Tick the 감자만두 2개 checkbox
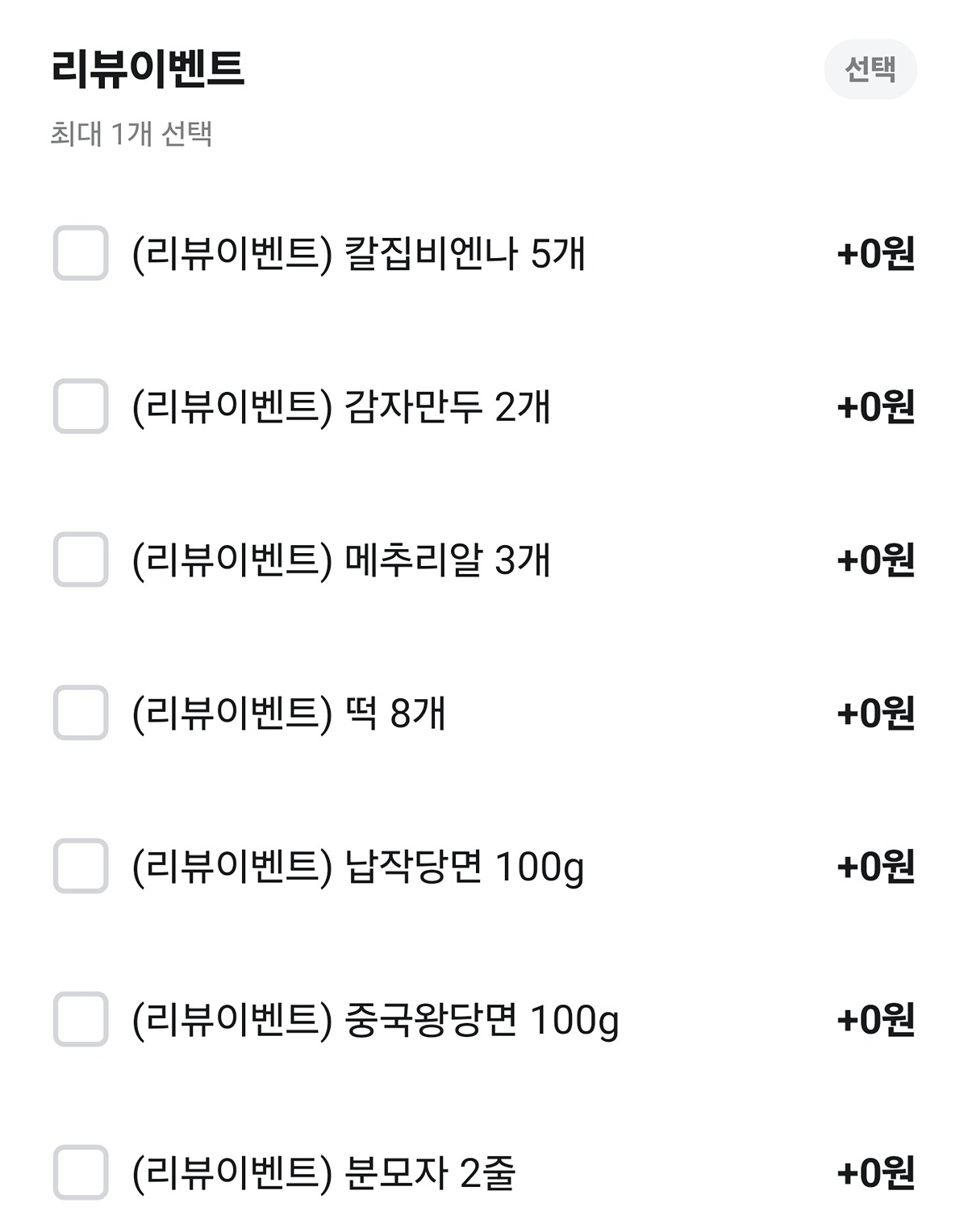 pyautogui.click(x=81, y=406)
